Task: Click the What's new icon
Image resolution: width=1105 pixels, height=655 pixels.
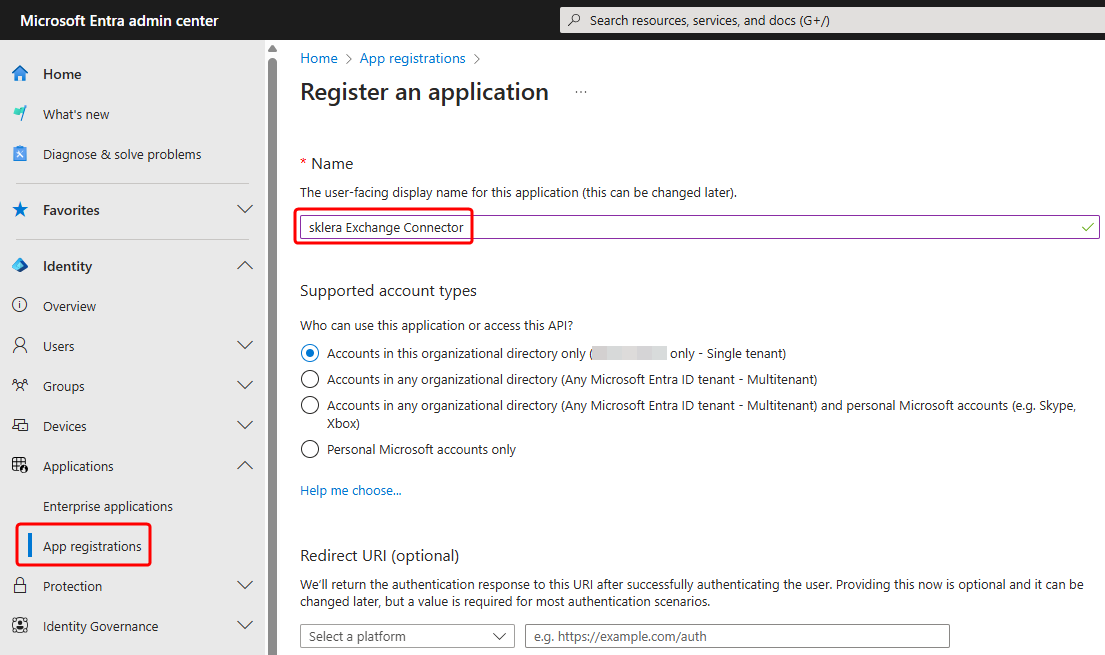Action: [20, 113]
